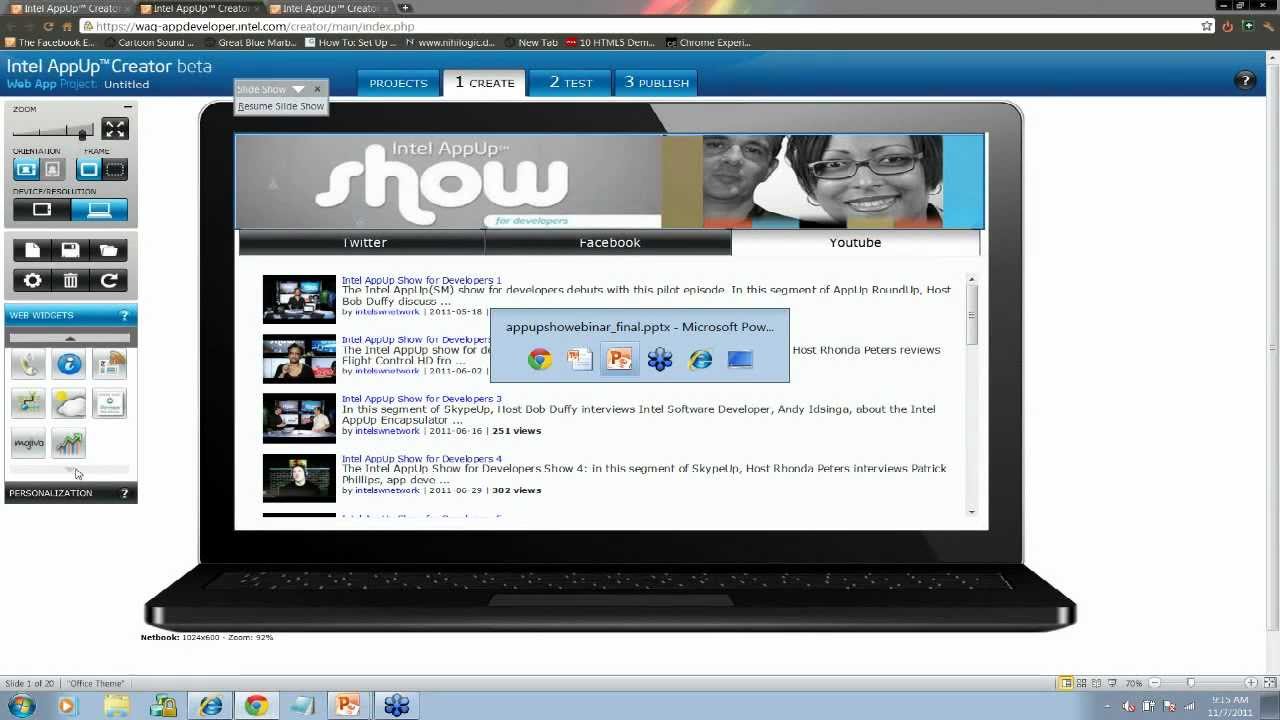Open the Slide Show dropdown arrow
The width and height of the screenshot is (1280, 720).
(x=298, y=89)
